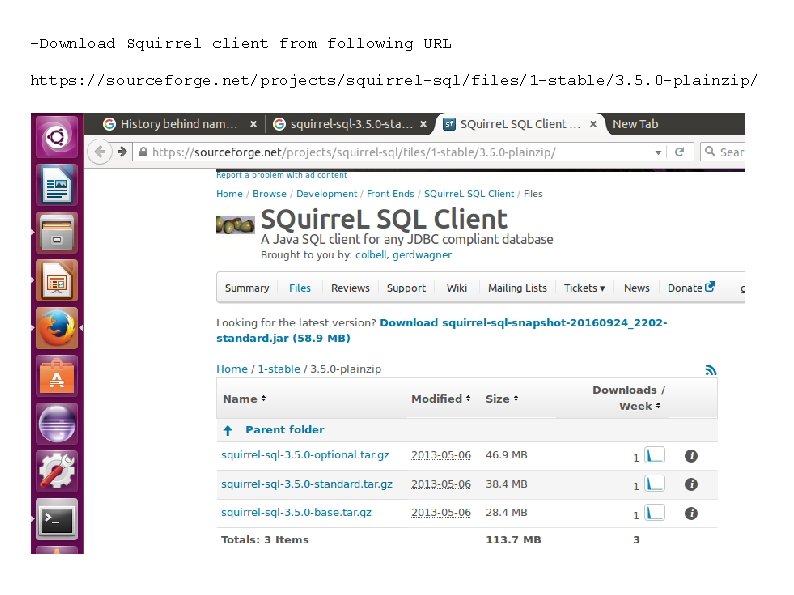
Task: Sort by Downloads / Week
Action: [x=628, y=398]
